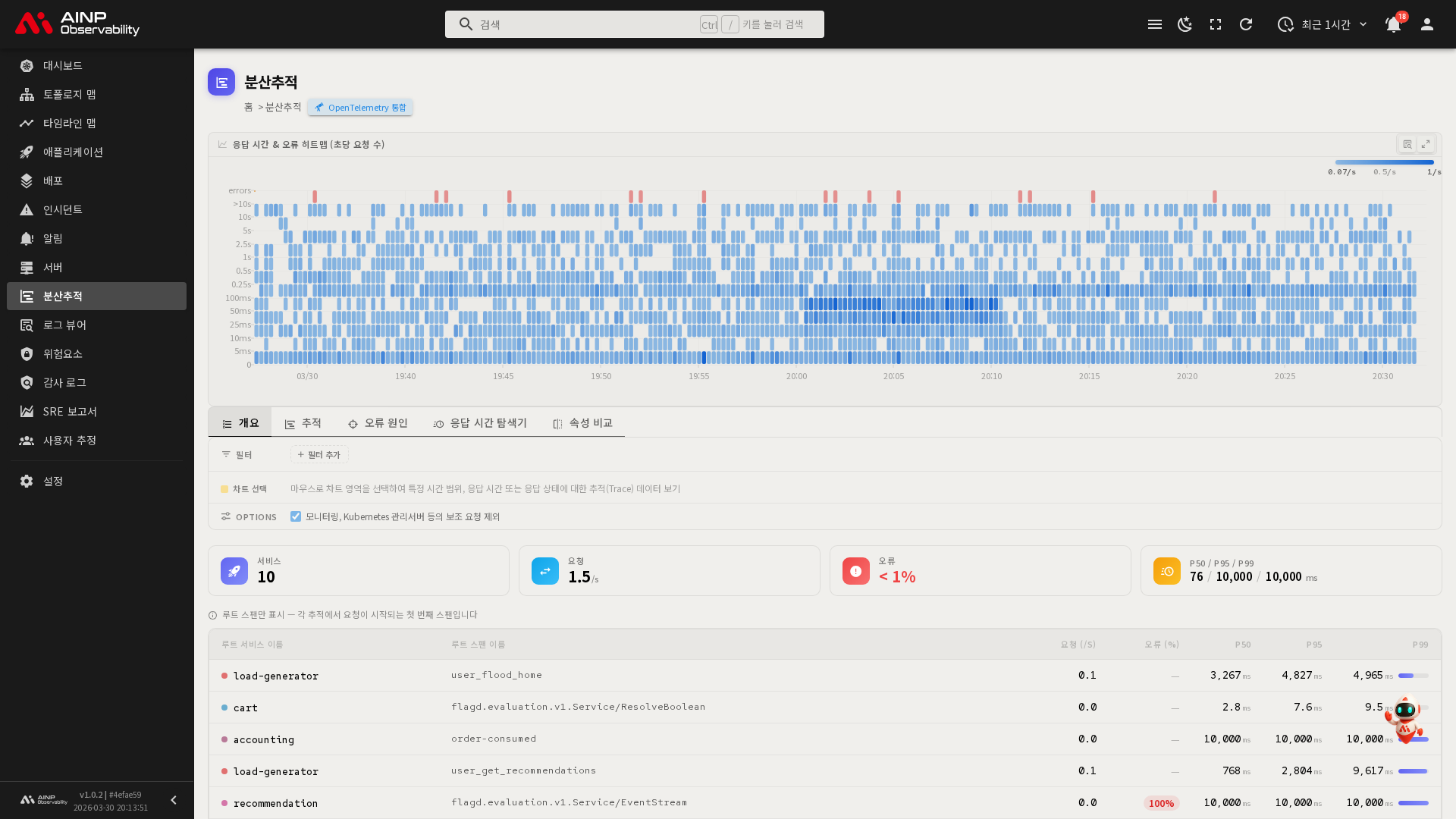Click OpenTelemetry 통합 link badge
The width and height of the screenshot is (1456, 819).
click(360, 108)
